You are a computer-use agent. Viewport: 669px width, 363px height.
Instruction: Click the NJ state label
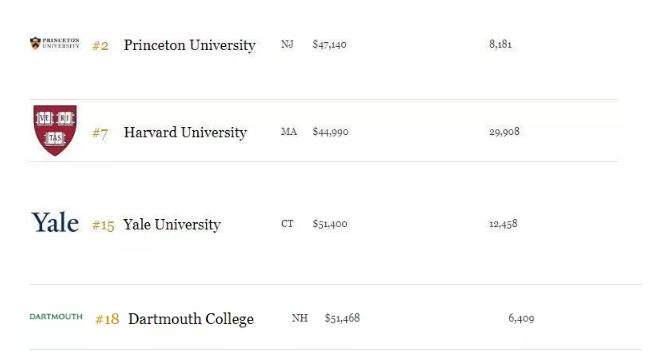click(287, 44)
